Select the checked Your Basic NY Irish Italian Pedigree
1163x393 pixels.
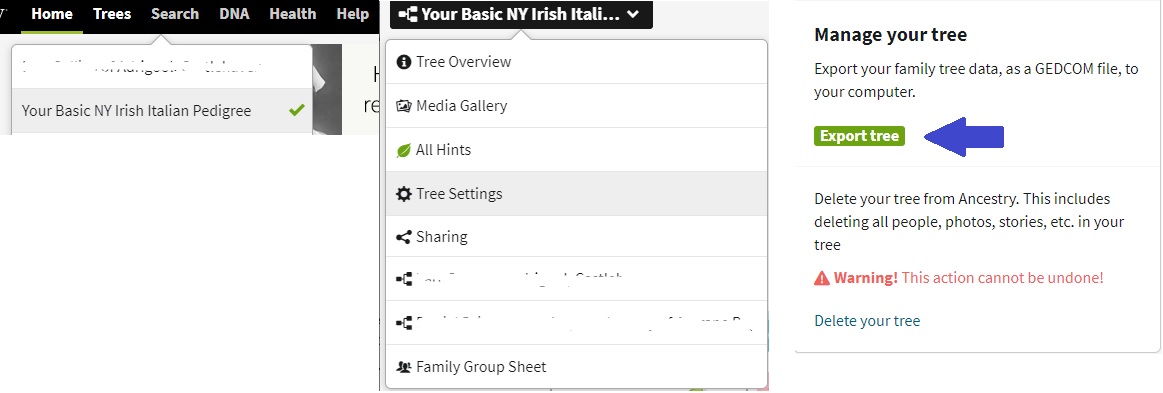(162, 110)
